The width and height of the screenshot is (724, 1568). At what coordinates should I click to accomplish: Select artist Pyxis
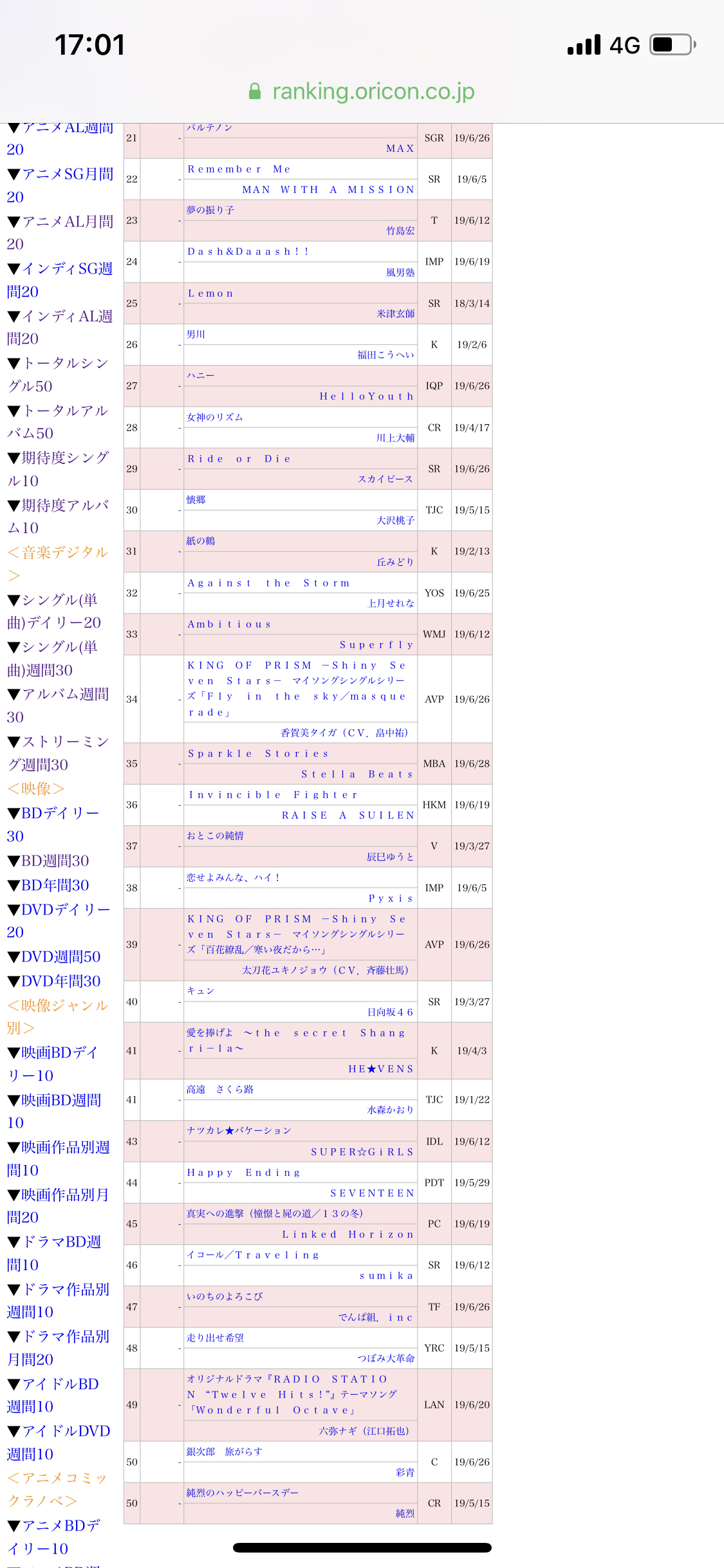(x=391, y=898)
